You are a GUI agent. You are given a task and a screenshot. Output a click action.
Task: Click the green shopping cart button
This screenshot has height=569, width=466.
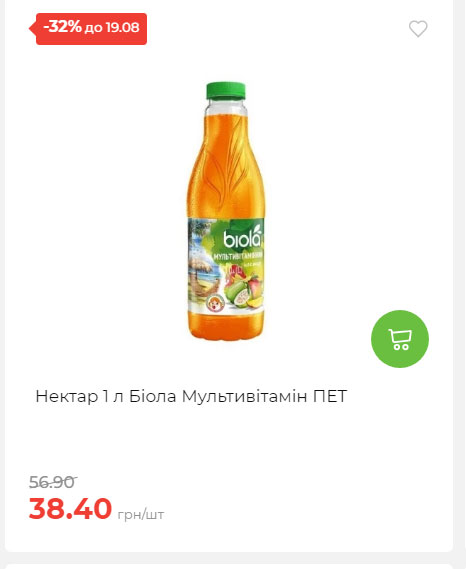point(400,339)
